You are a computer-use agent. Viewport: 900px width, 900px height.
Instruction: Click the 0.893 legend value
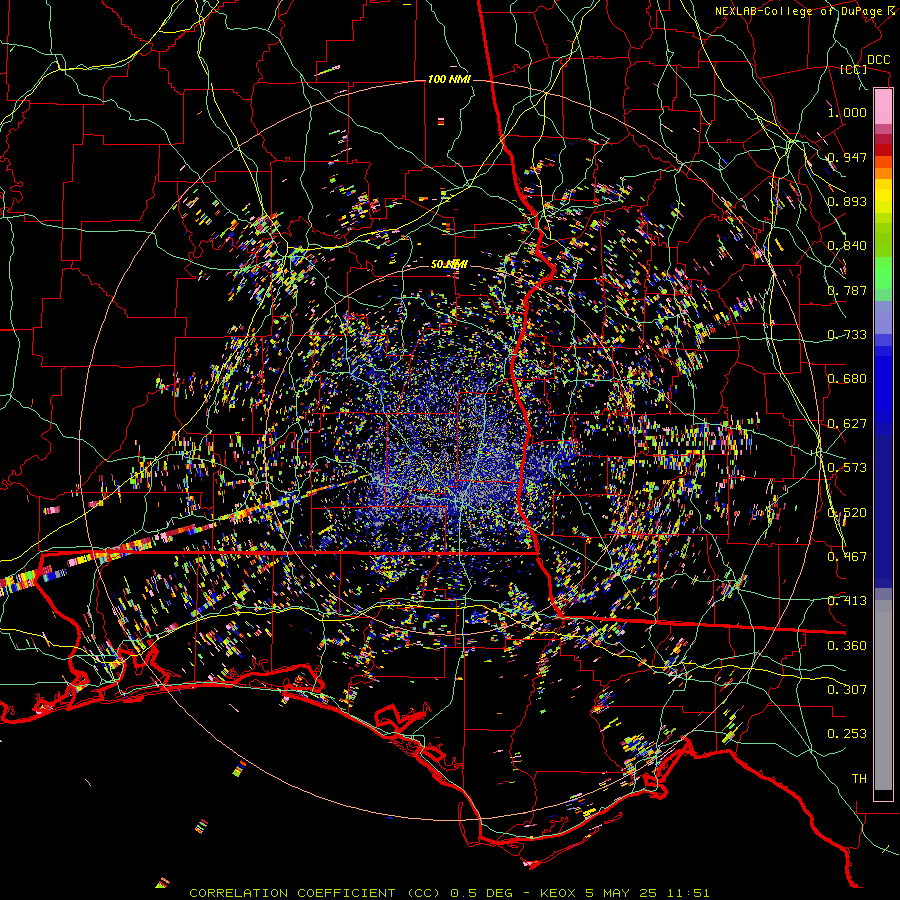coord(847,201)
